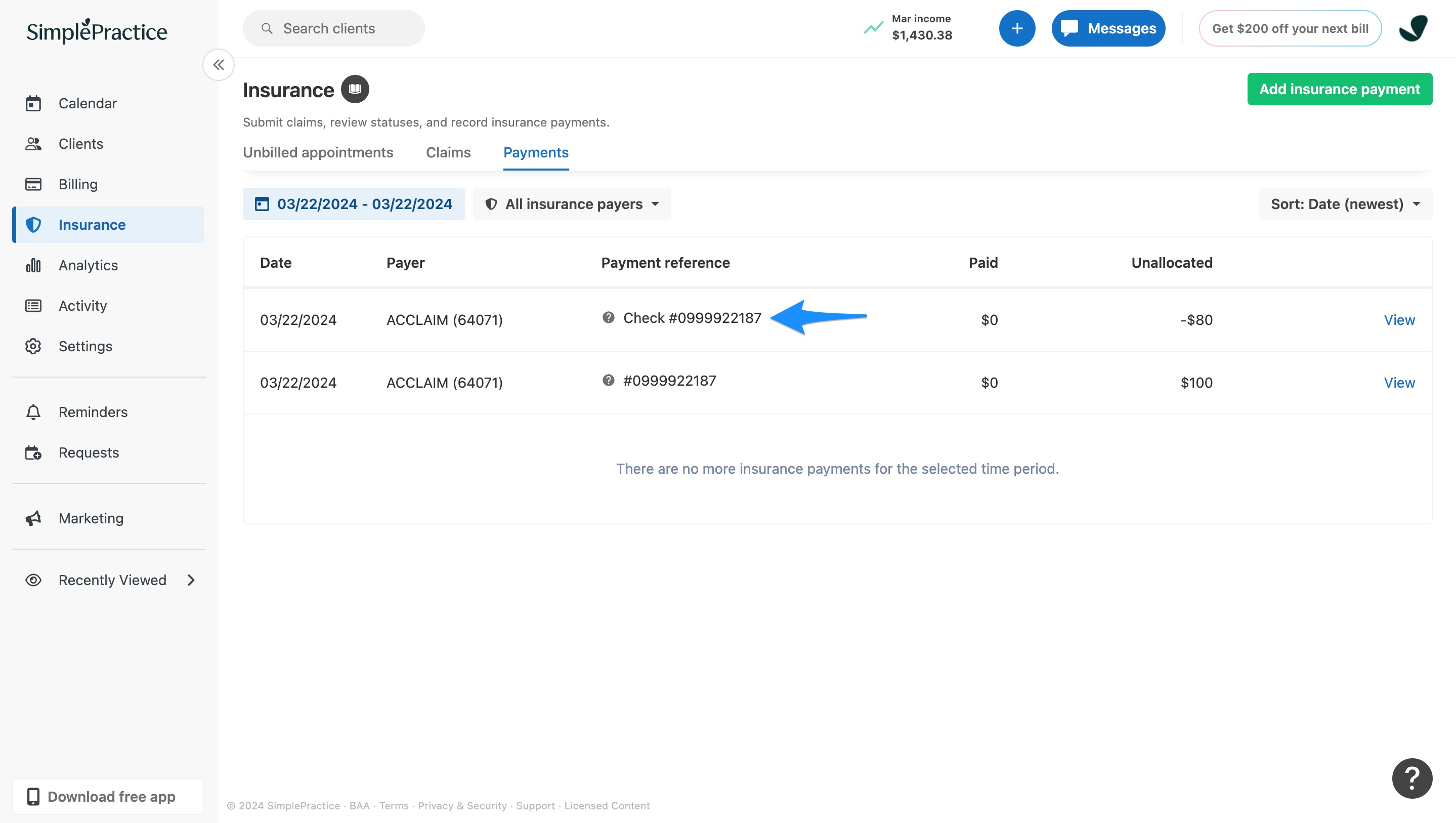
Task: Click Licensed Content footer link
Action: [x=607, y=805]
